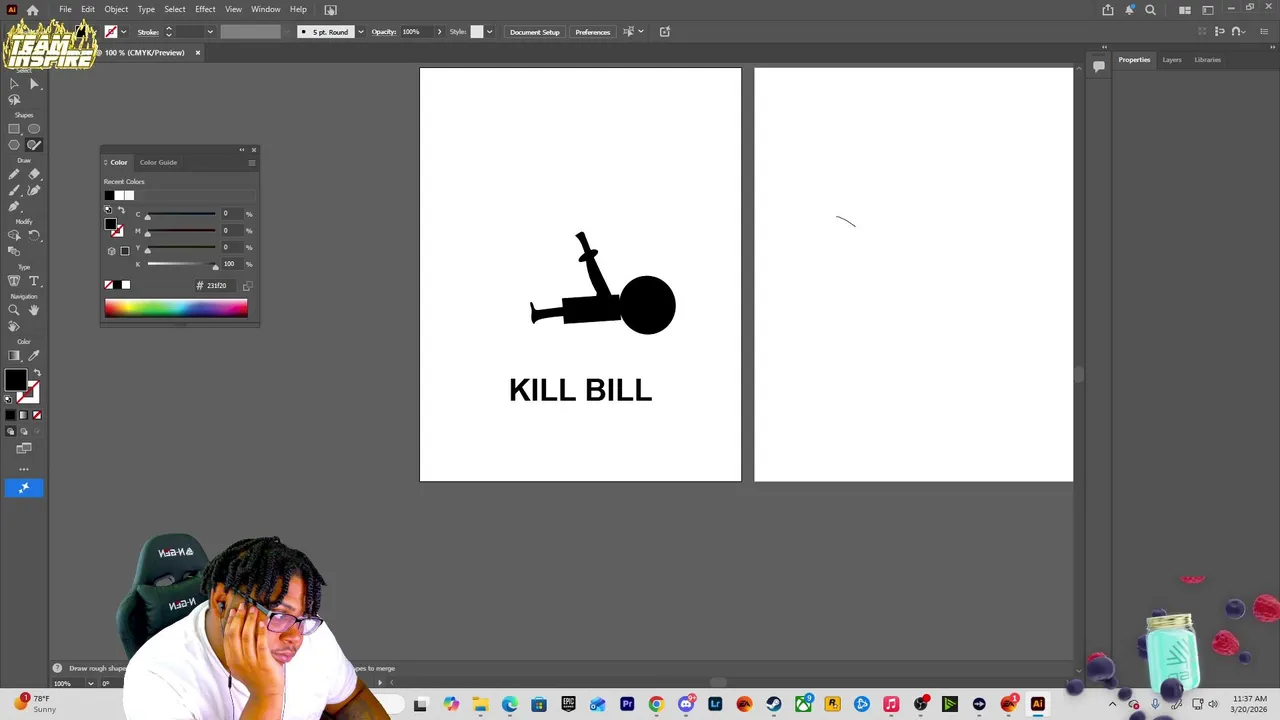Click the blue pinned button in toolbar
1280x720 pixels.
(x=24, y=488)
